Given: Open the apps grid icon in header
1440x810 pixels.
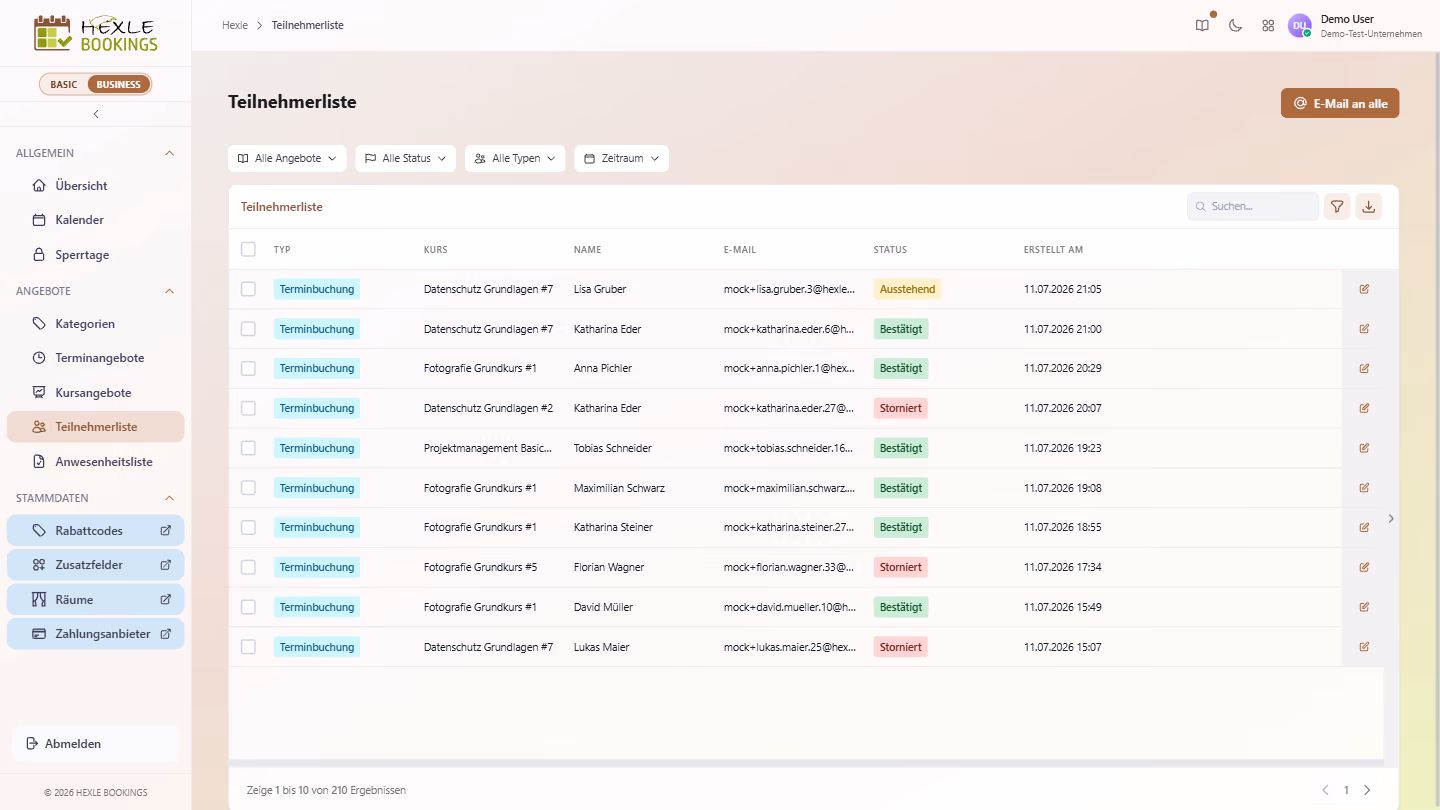Looking at the screenshot, I should [x=1268, y=26].
